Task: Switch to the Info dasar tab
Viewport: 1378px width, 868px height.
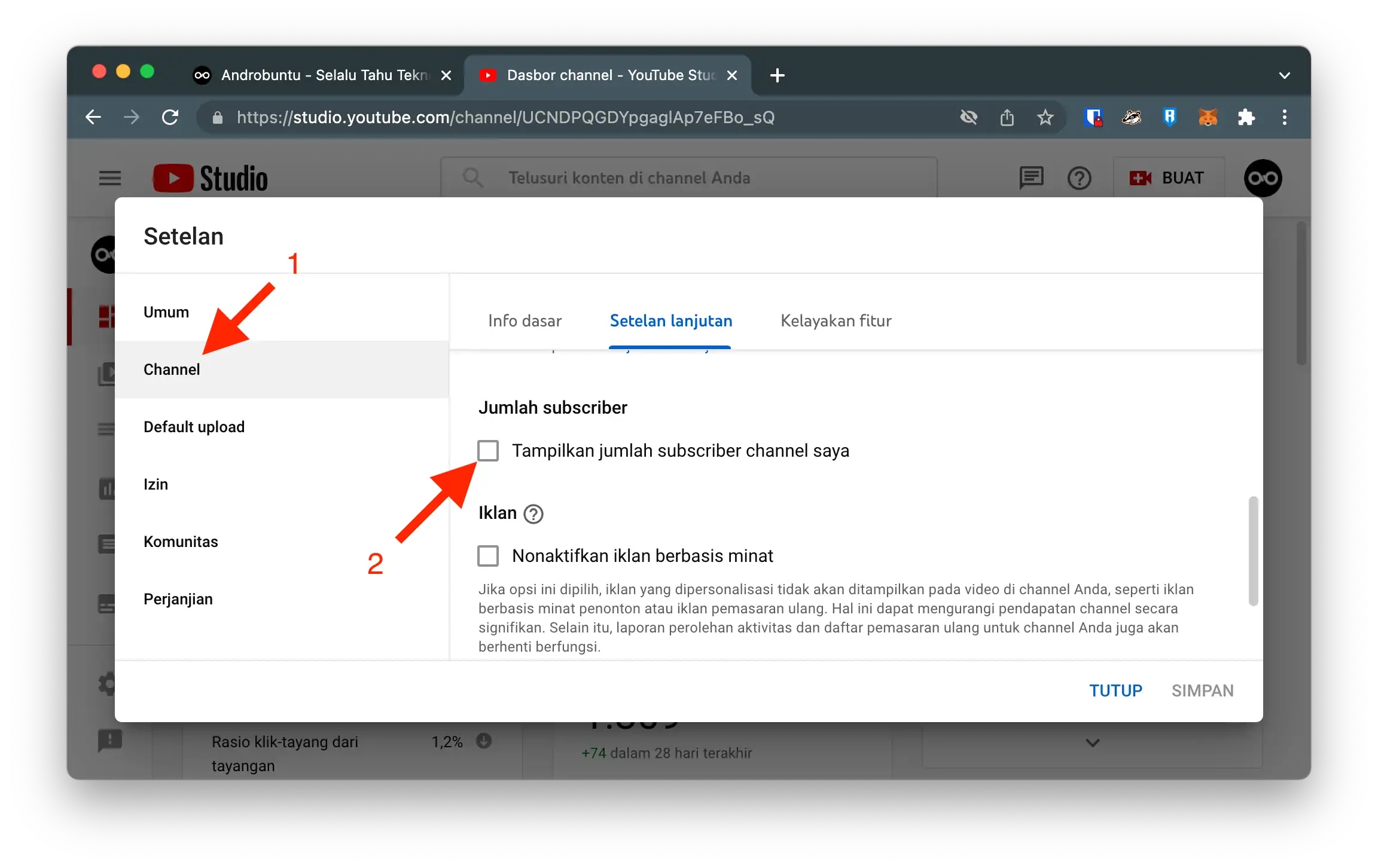Action: point(524,321)
